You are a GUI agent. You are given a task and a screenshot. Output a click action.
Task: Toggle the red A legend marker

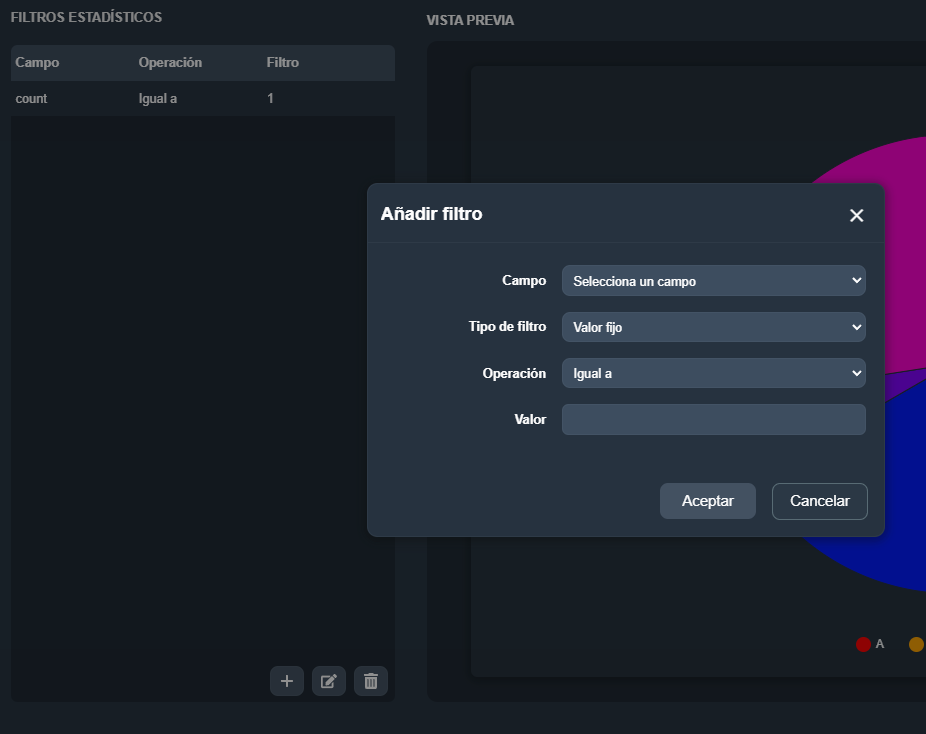(864, 644)
